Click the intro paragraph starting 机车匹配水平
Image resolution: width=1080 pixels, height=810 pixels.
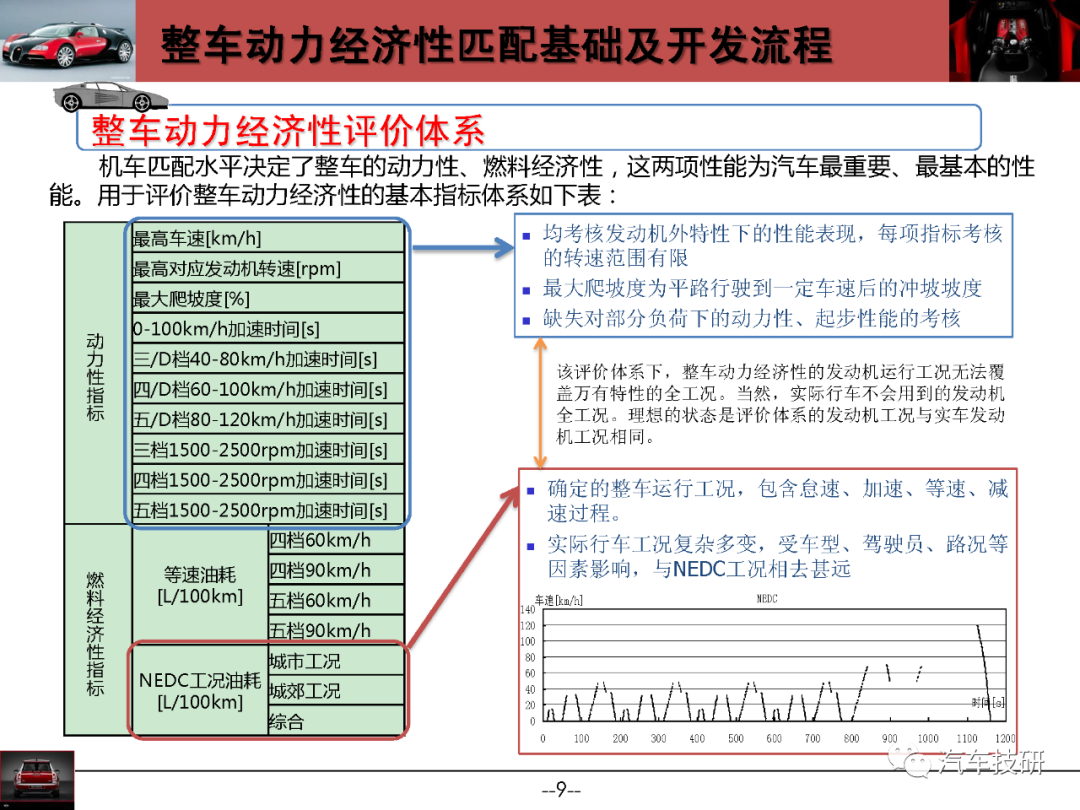[x=542, y=180]
